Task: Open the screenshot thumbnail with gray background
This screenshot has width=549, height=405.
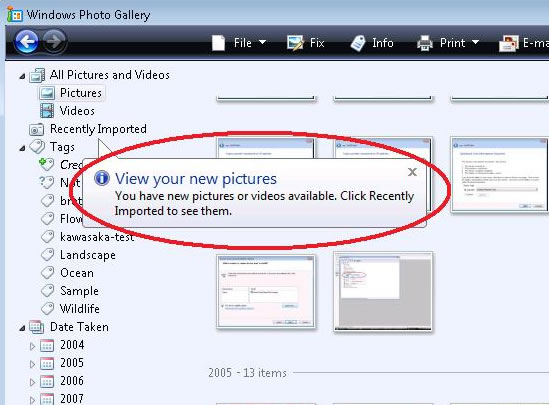Action: click(x=383, y=292)
